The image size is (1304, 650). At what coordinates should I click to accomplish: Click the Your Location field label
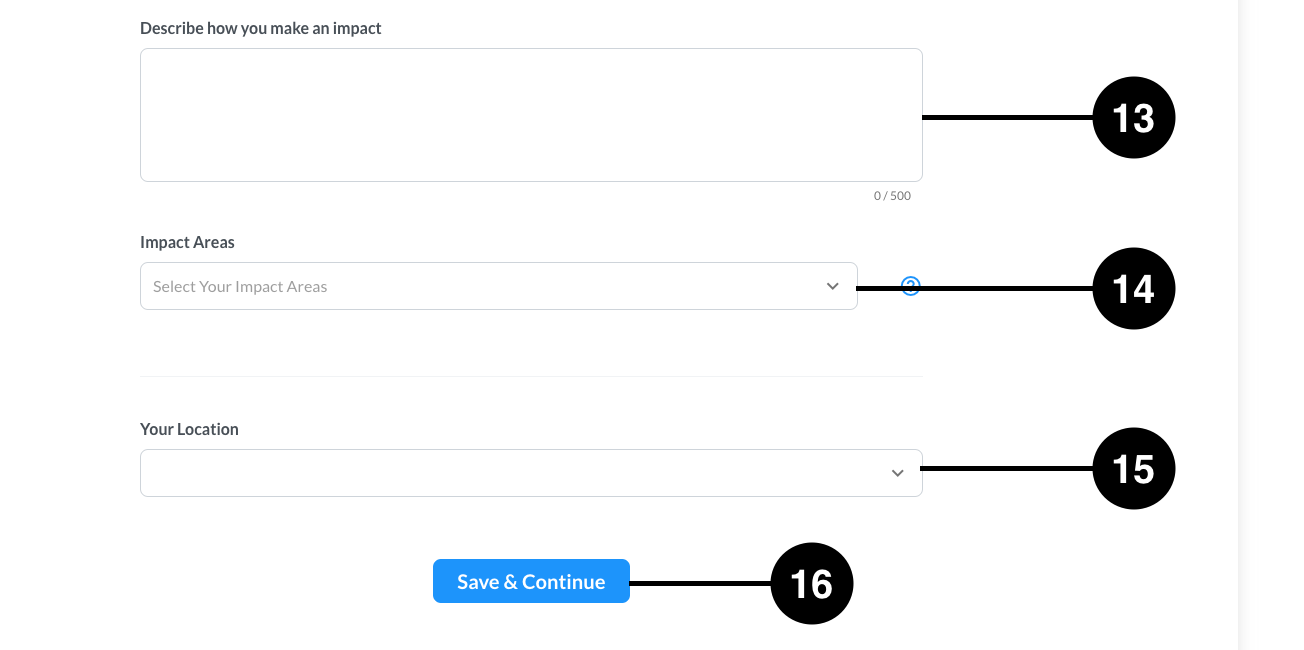click(189, 429)
